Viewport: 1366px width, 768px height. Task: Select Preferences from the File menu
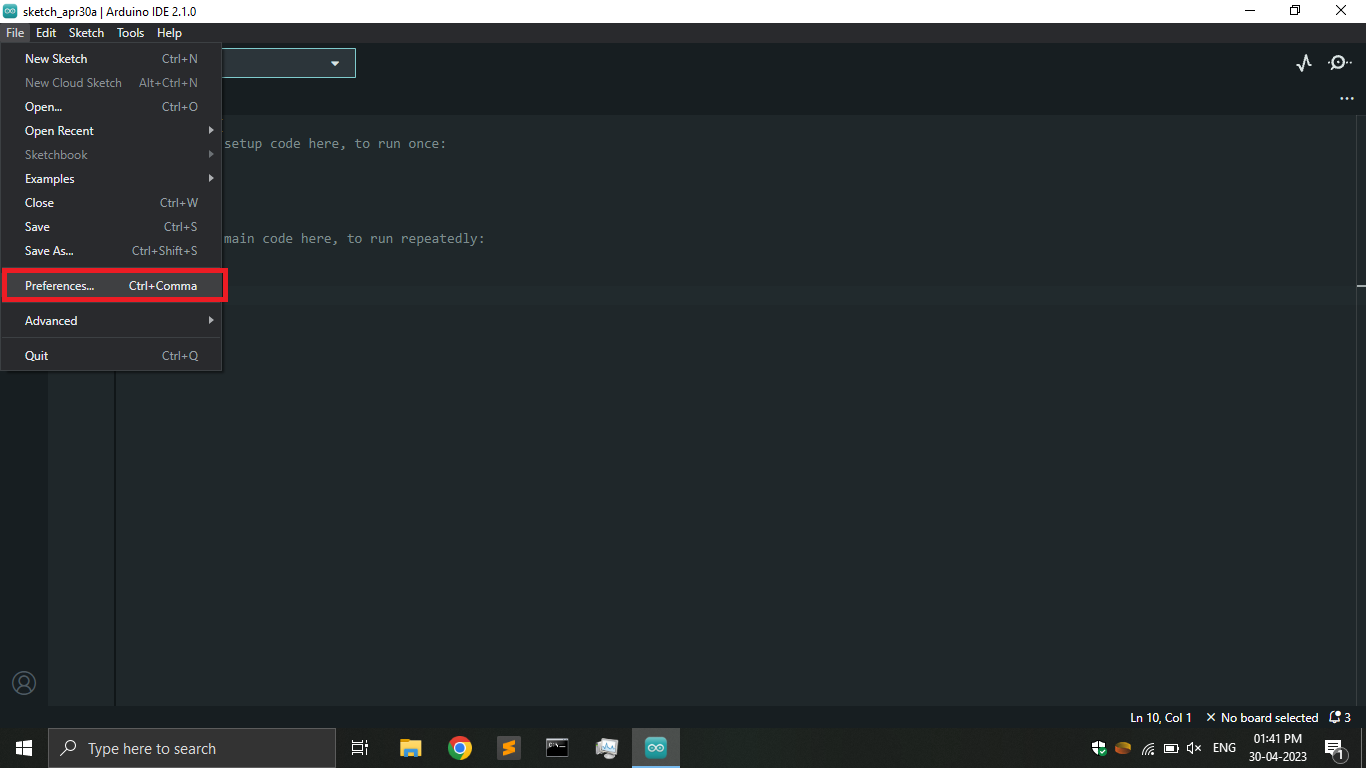coord(60,285)
